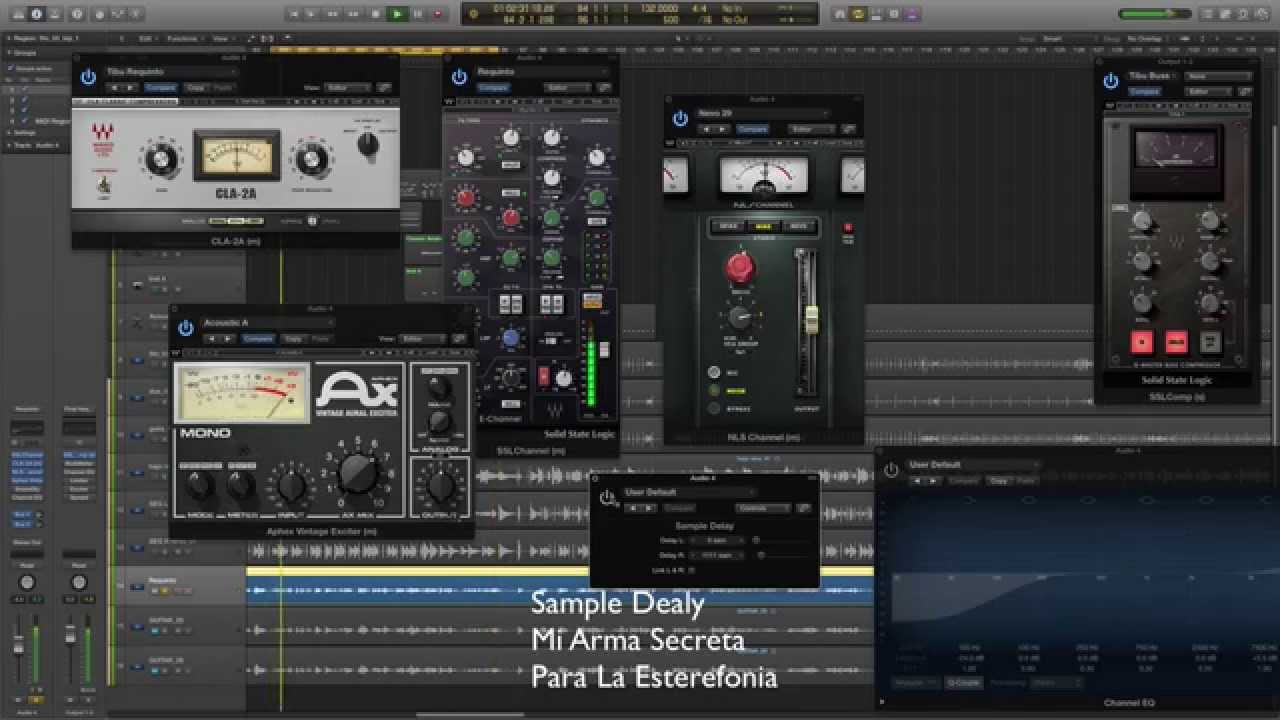Click the link icon in the CLA-2A header

click(385, 87)
